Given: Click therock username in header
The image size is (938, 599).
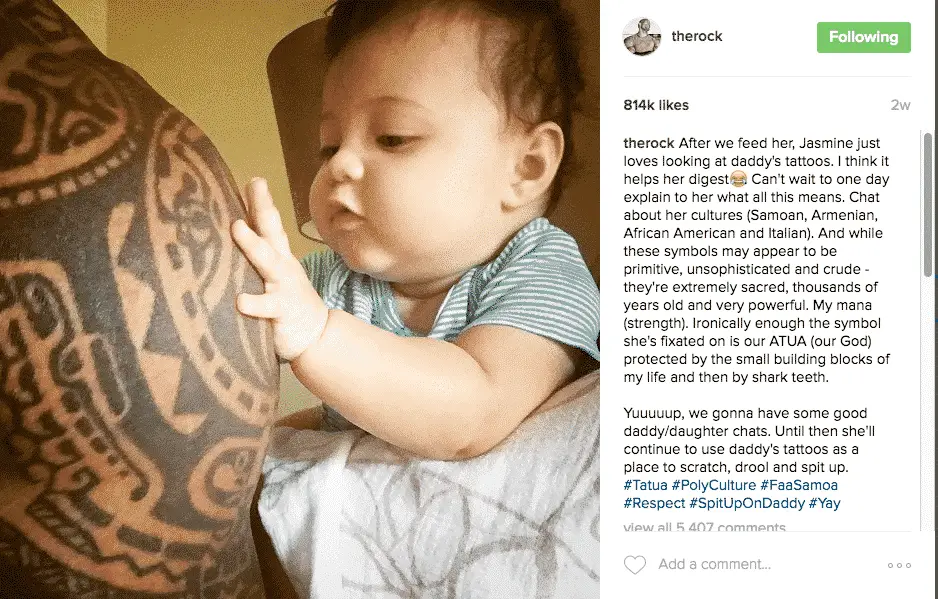Looking at the screenshot, I should (697, 37).
